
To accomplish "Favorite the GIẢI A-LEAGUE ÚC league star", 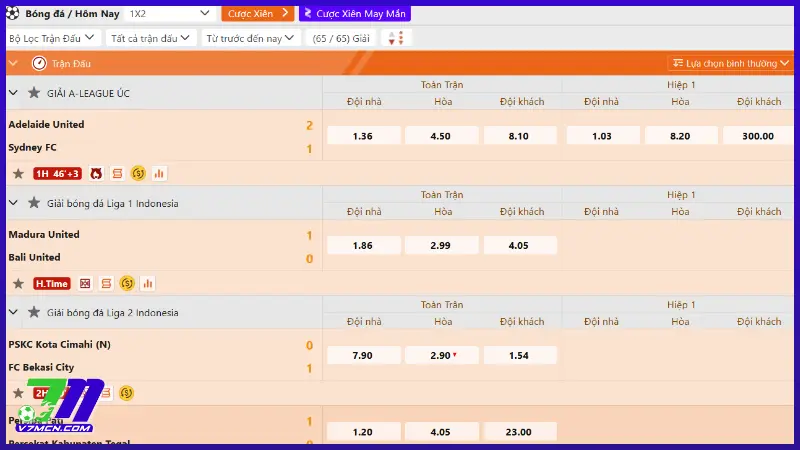I will [x=34, y=93].
